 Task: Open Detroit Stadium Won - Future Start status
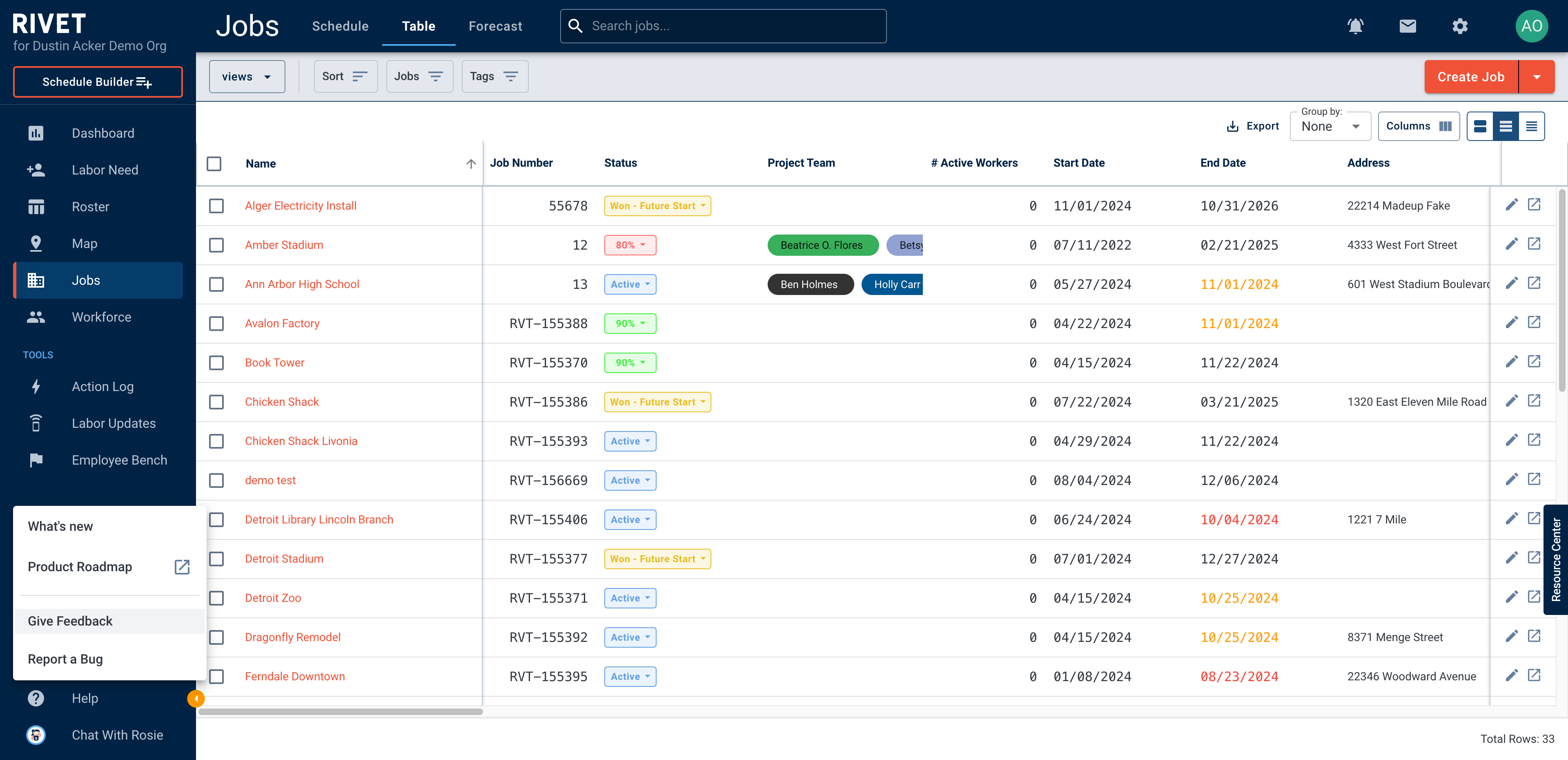click(657, 559)
